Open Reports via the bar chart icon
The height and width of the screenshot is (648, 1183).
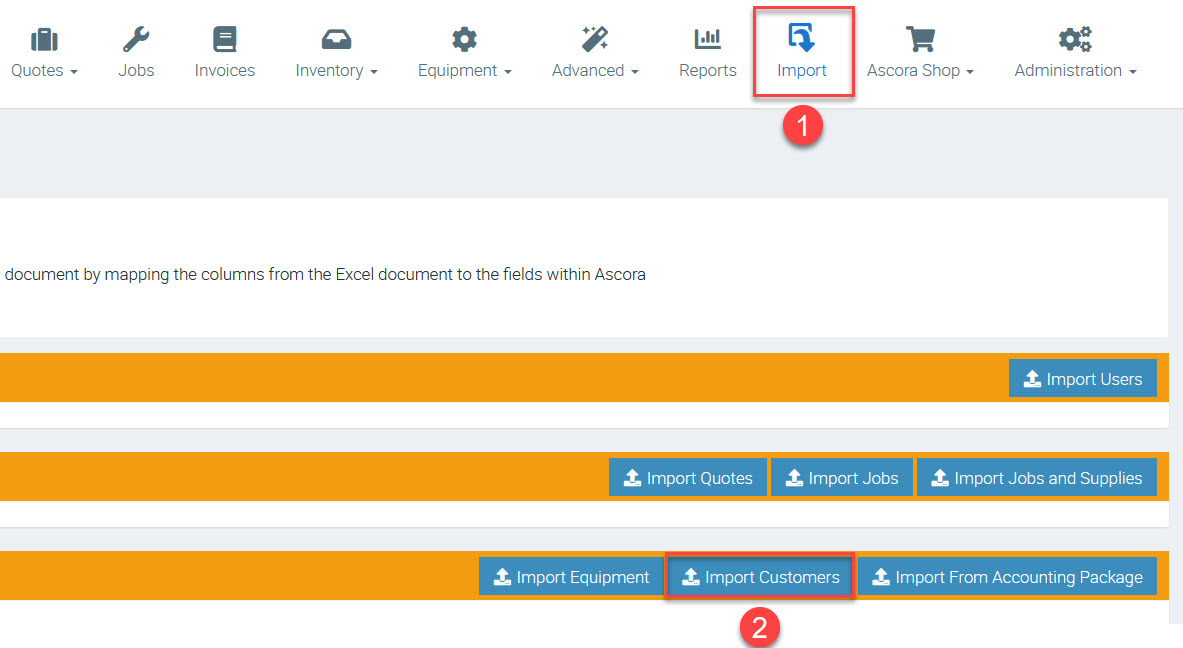[707, 40]
